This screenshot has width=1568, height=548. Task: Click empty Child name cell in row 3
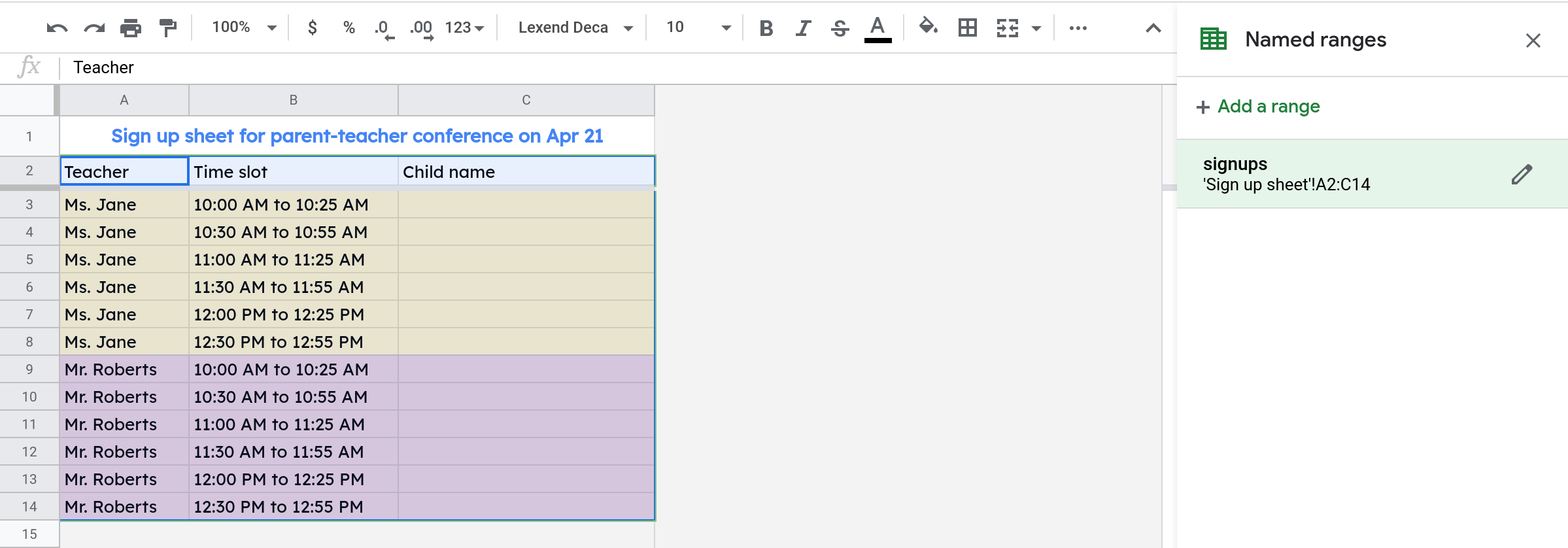pos(526,205)
